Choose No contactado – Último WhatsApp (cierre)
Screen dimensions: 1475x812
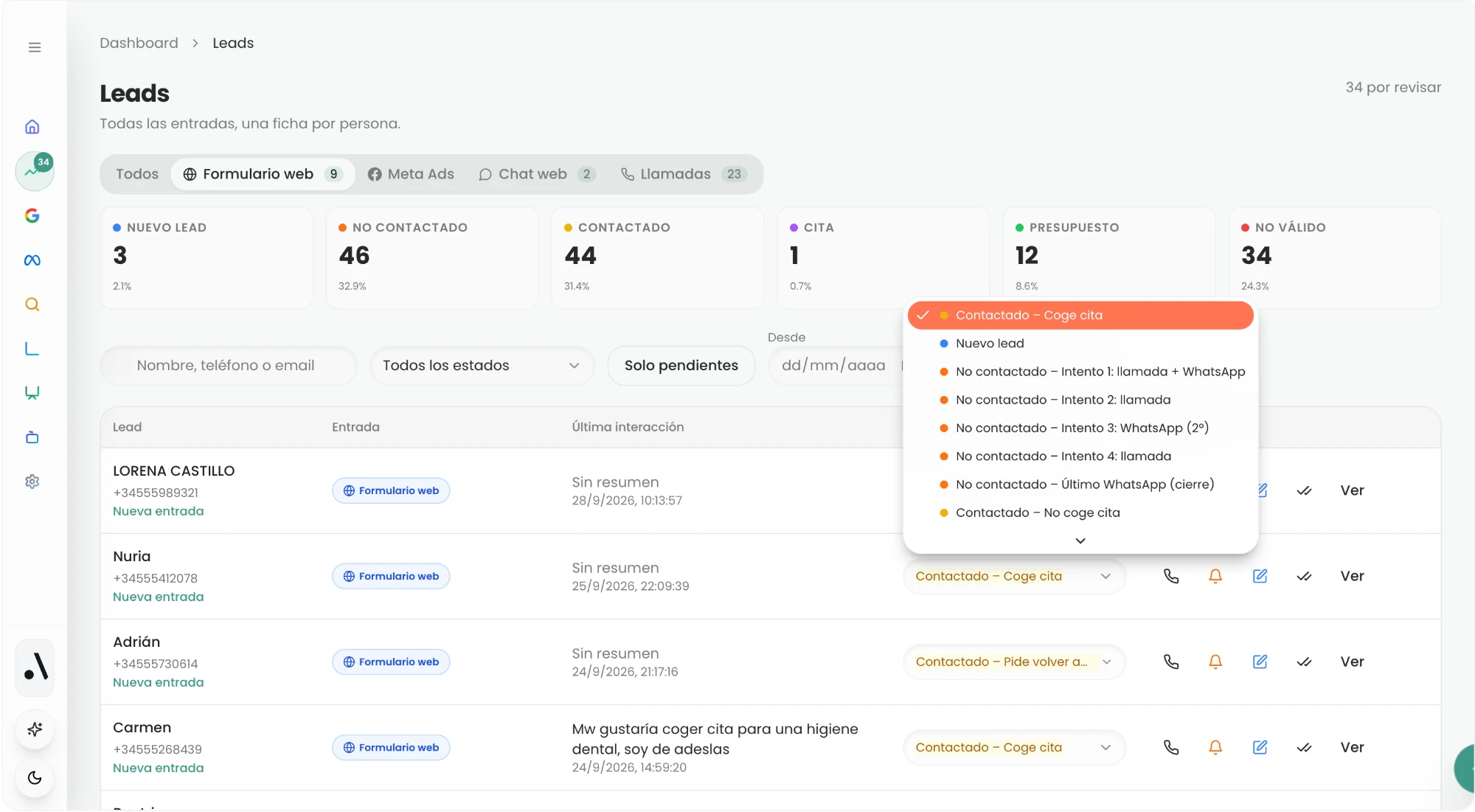tap(1080, 485)
